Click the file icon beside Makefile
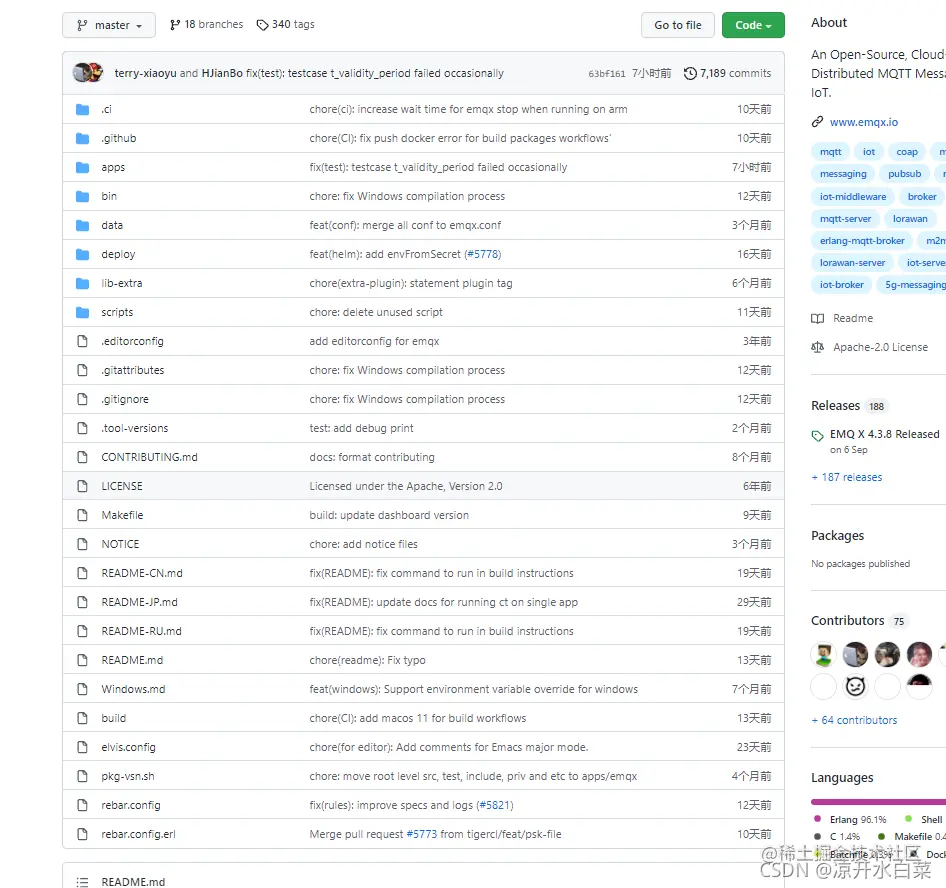 (x=83, y=515)
